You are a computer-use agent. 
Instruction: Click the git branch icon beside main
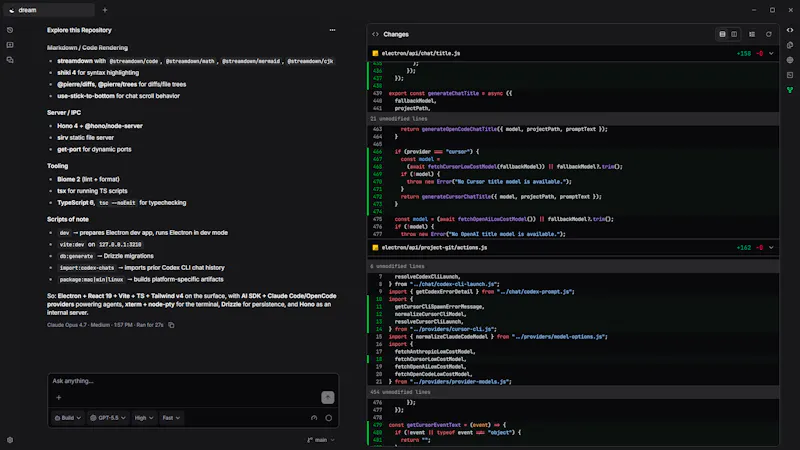click(310, 440)
